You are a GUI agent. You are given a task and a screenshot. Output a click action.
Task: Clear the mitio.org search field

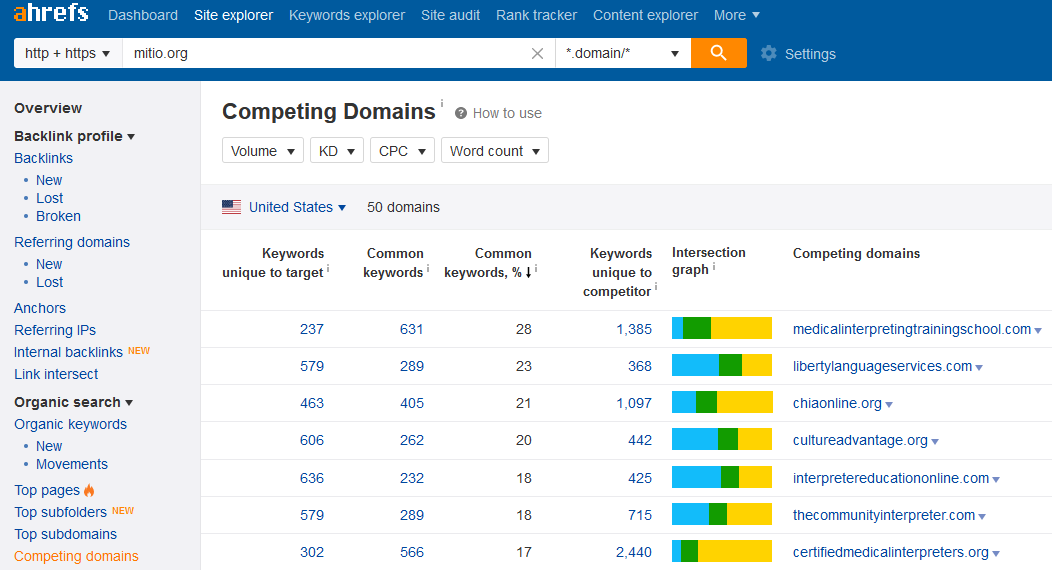coord(537,54)
